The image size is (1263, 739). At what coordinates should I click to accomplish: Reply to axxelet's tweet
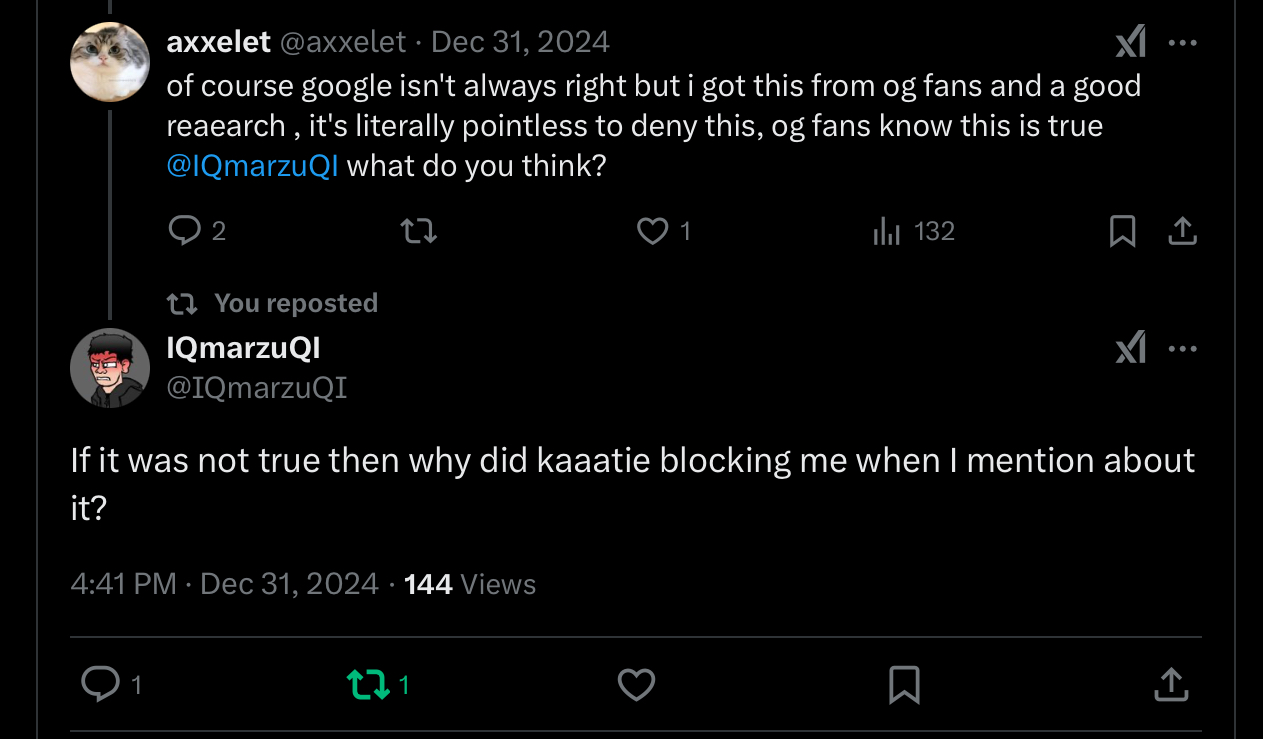185,232
